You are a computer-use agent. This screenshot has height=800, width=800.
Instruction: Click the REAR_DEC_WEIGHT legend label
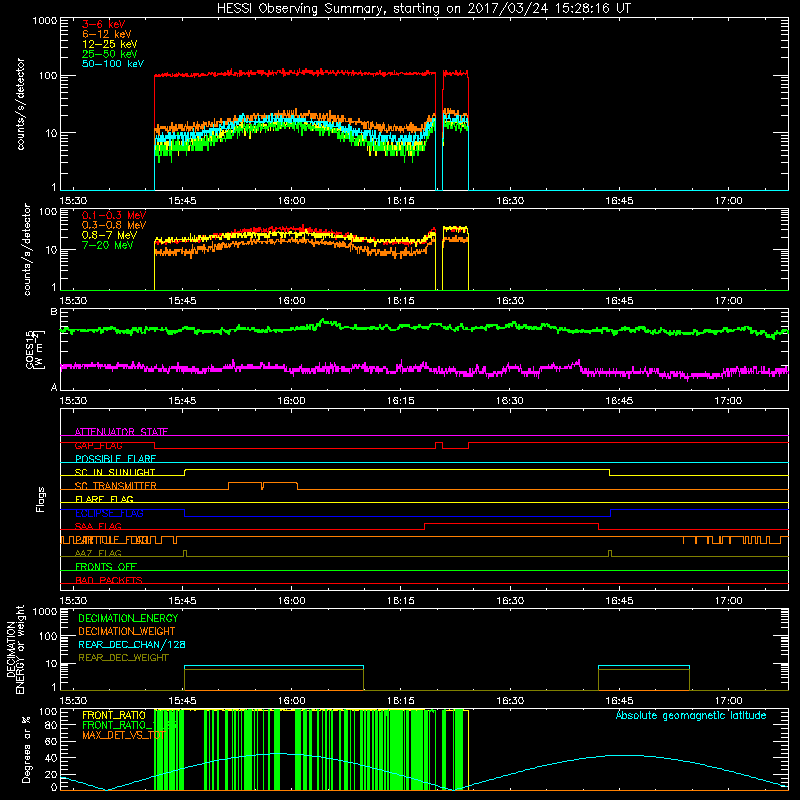coord(123,658)
